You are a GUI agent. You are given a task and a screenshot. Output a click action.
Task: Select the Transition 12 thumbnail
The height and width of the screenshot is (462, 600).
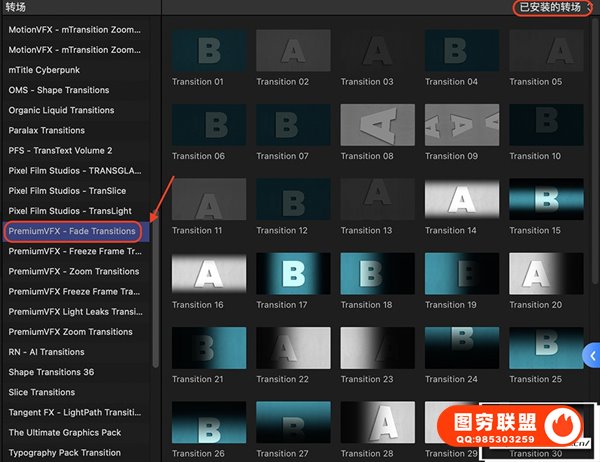coord(293,199)
